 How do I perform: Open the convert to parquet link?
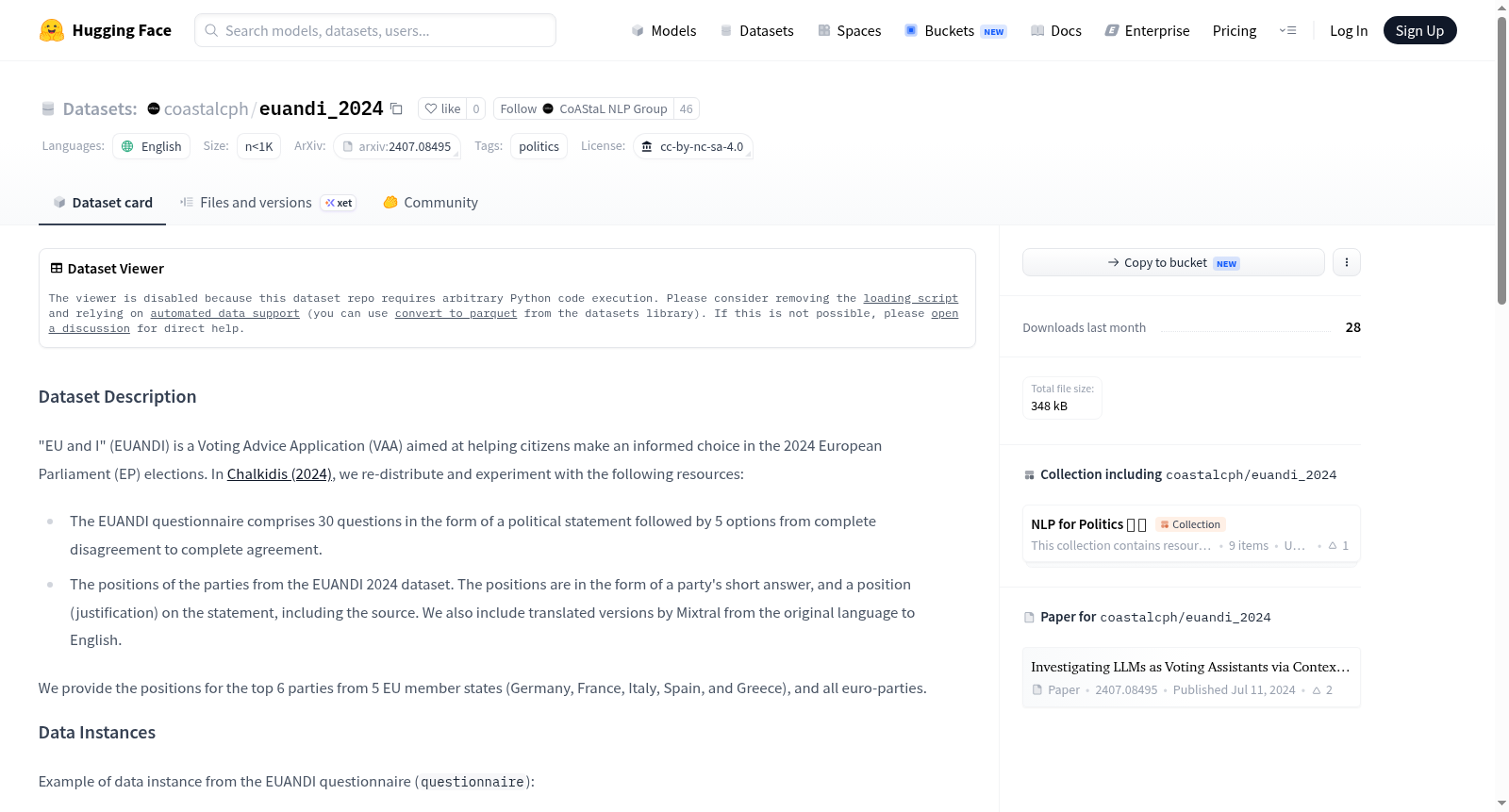pos(456,313)
